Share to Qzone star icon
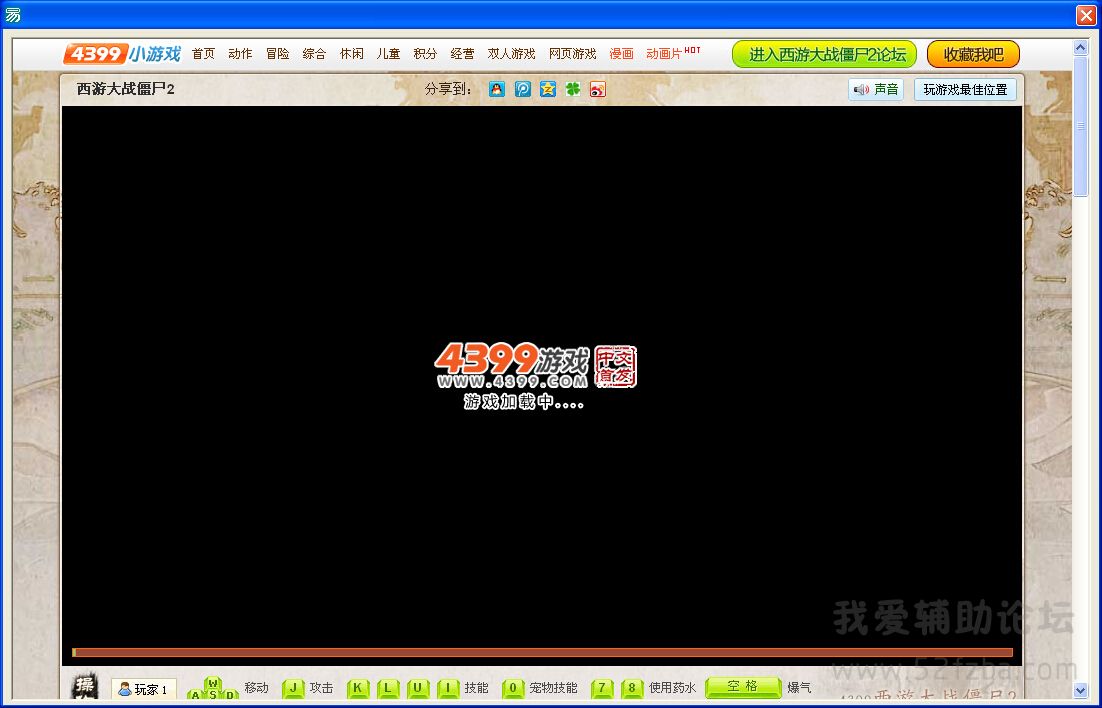This screenshot has height=708, width=1102. (x=547, y=89)
